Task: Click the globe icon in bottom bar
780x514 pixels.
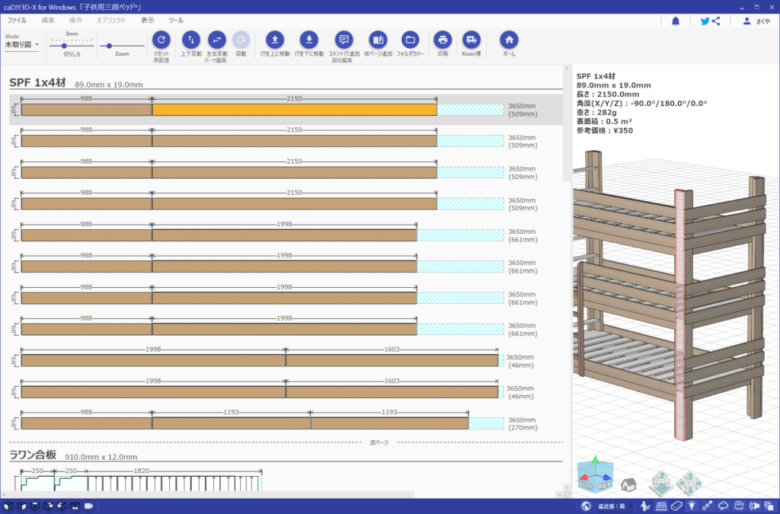Action: [586, 507]
